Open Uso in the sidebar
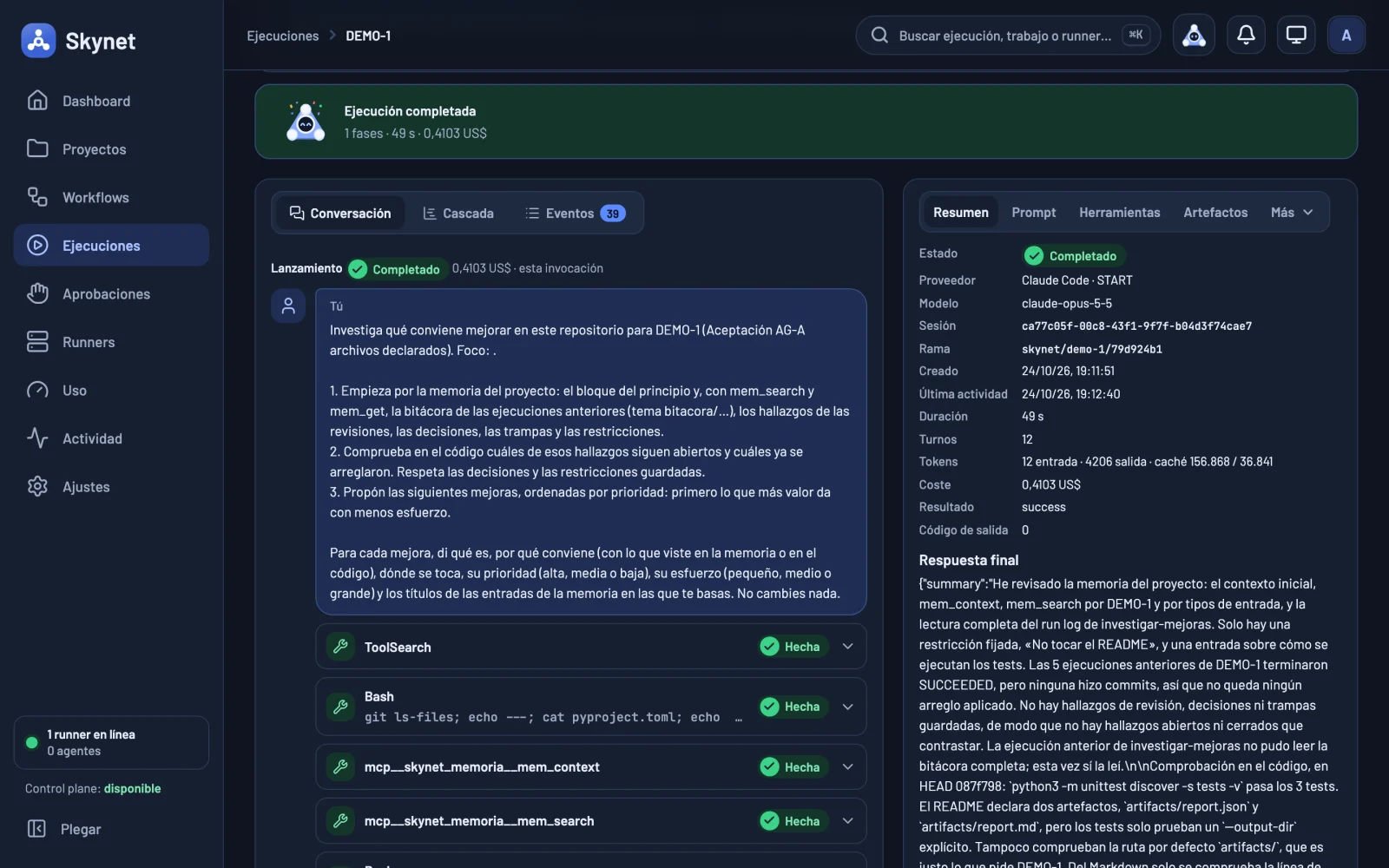 coord(111,390)
